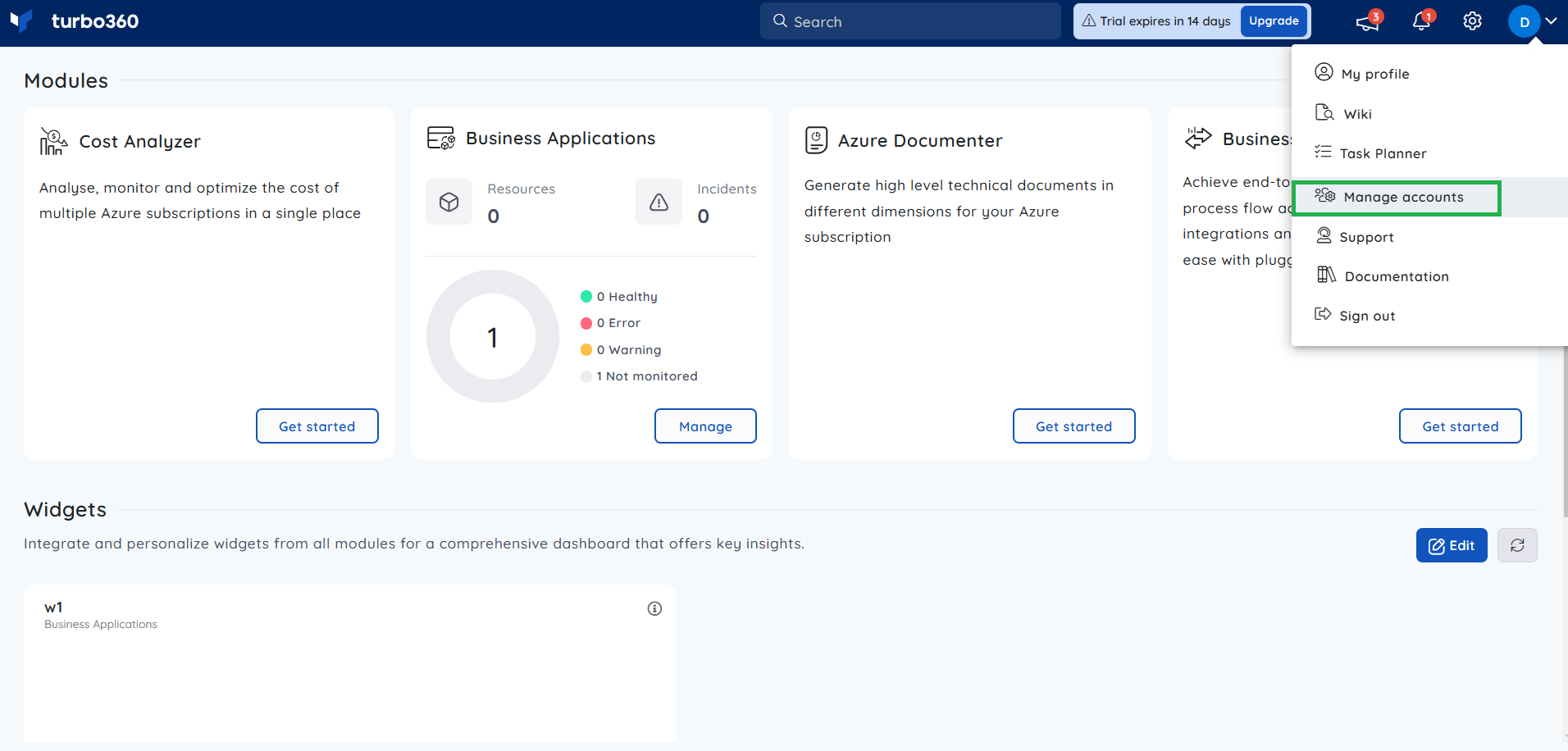Open Support menu item
Screen dimensions: 1568x751
point(1429,237)
